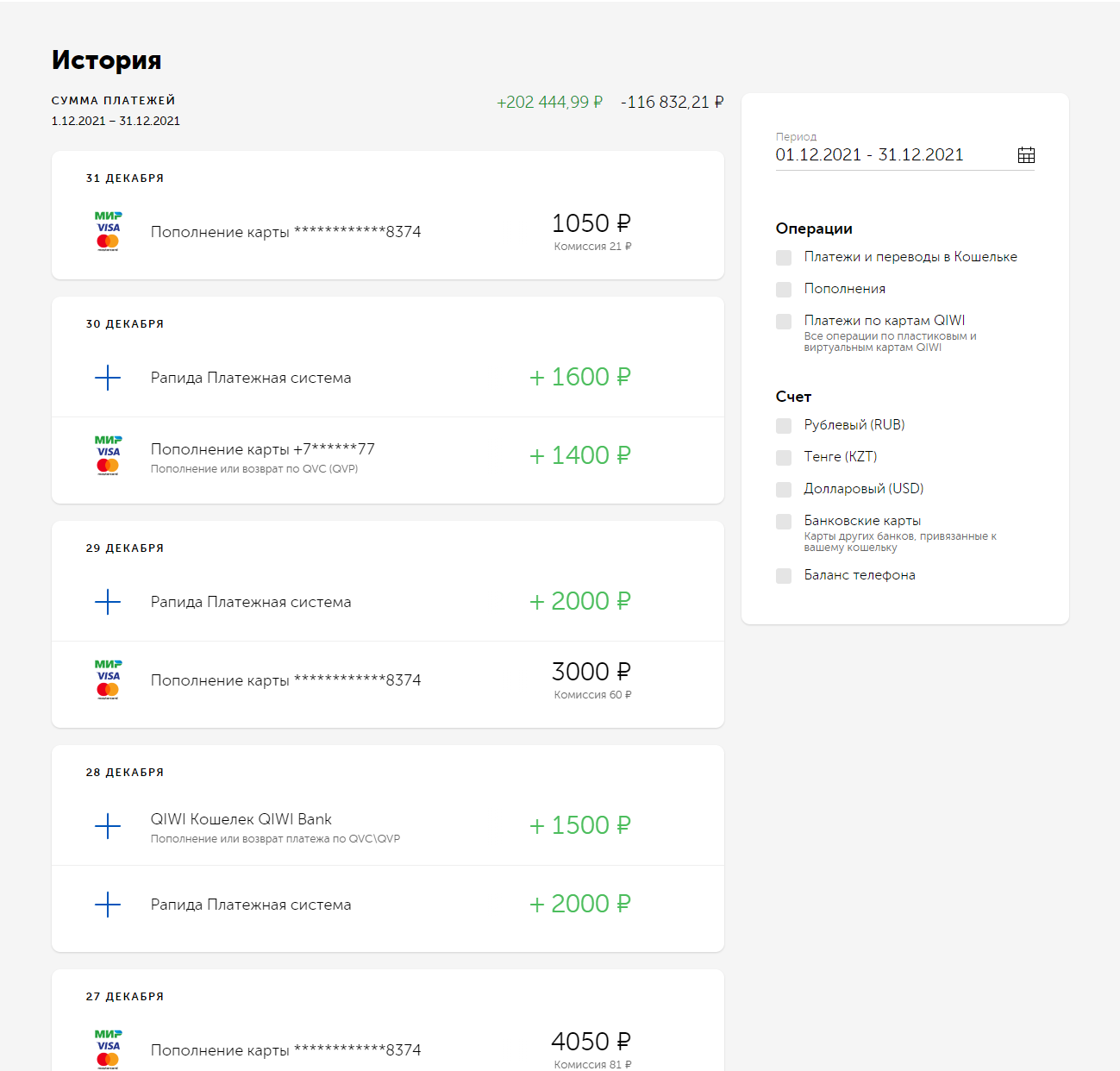
Task: Open the +1600 ₽ Рапида transaction
Action: pyautogui.click(x=388, y=378)
